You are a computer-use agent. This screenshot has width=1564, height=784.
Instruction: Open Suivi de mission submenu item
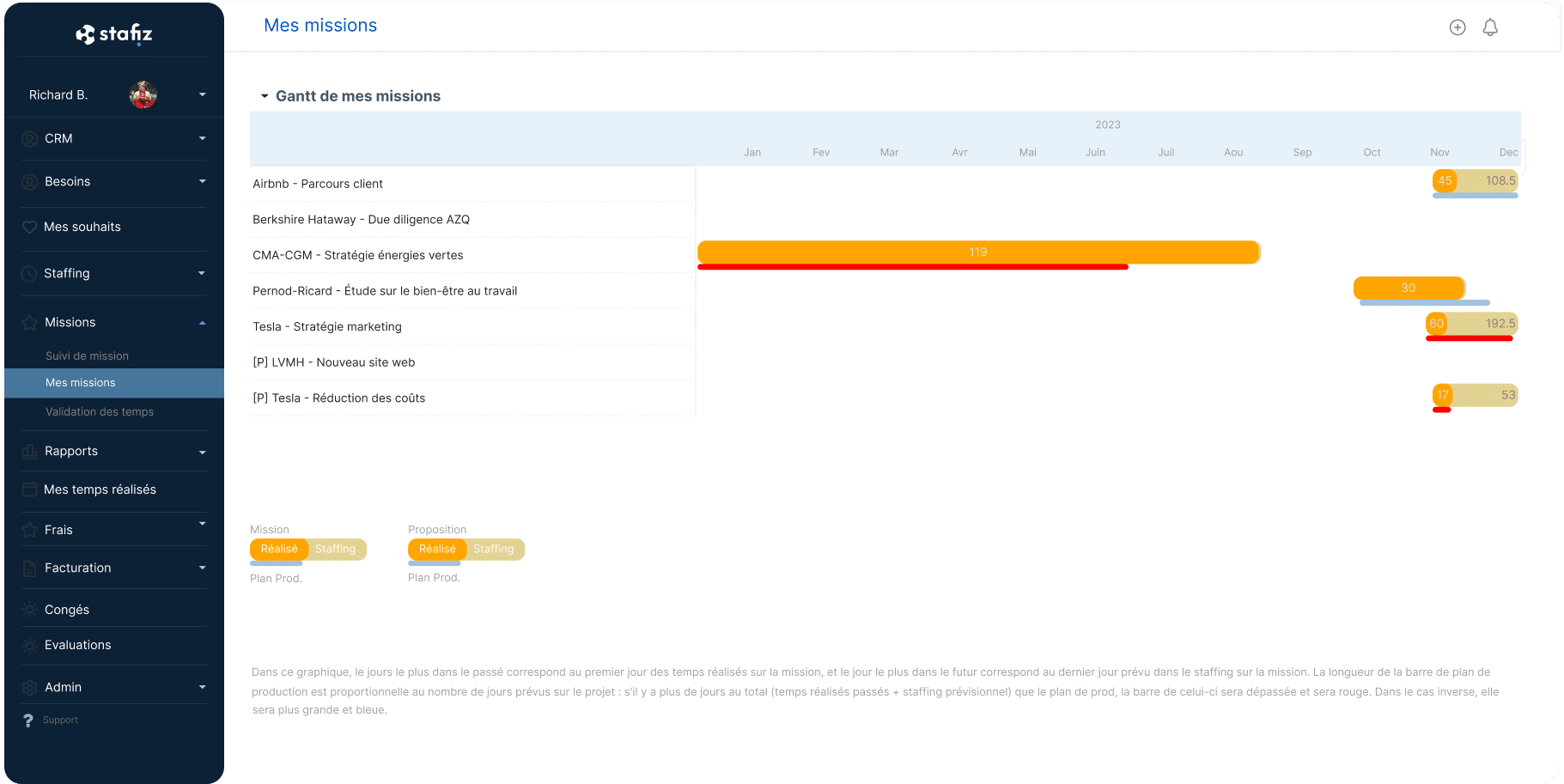coord(87,356)
